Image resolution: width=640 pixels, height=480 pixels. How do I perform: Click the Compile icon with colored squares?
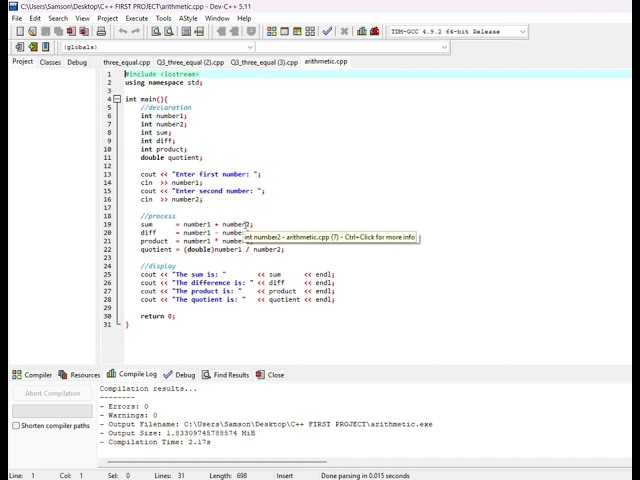[271, 31]
